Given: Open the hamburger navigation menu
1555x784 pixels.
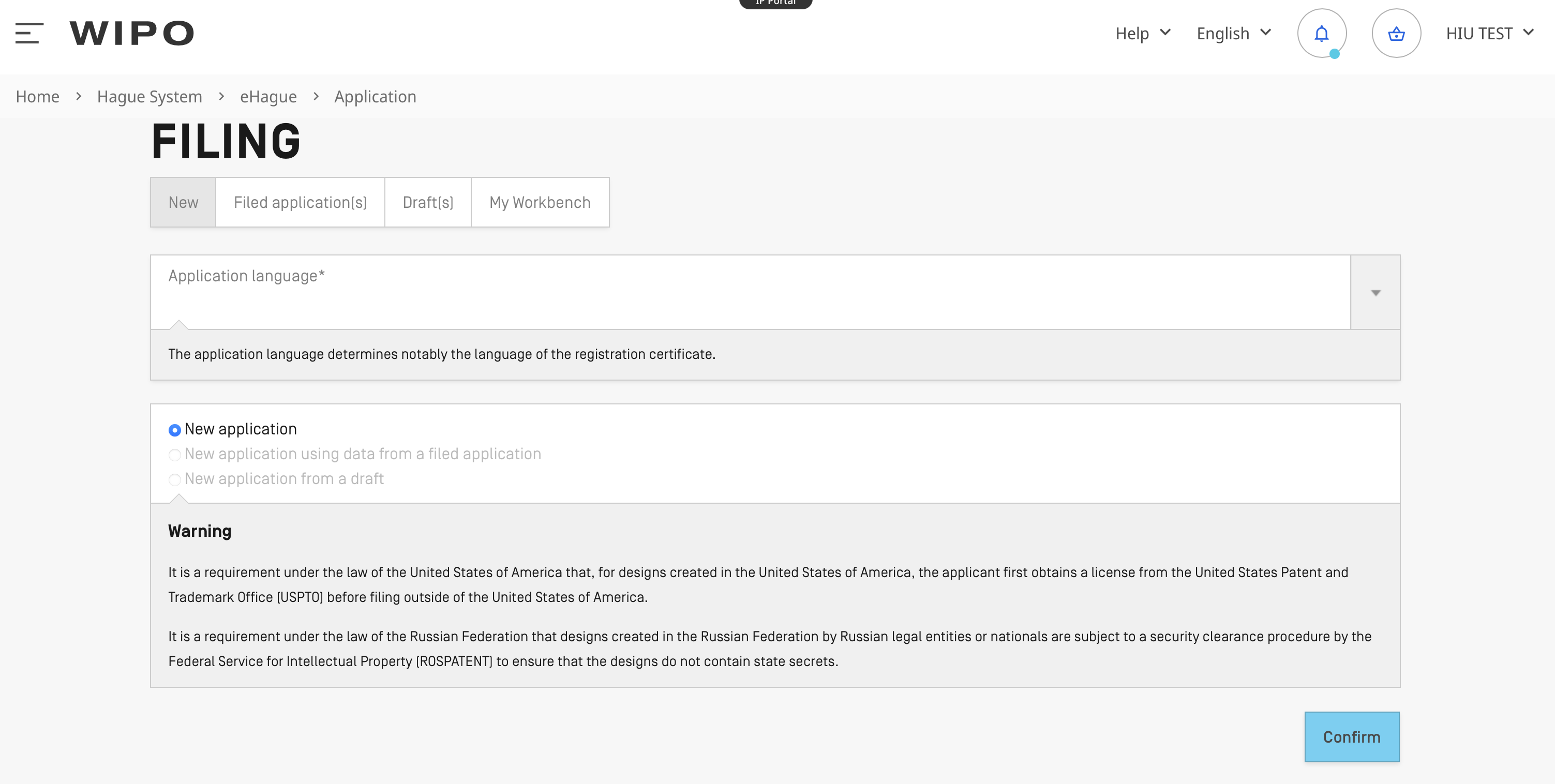Looking at the screenshot, I should click(29, 33).
